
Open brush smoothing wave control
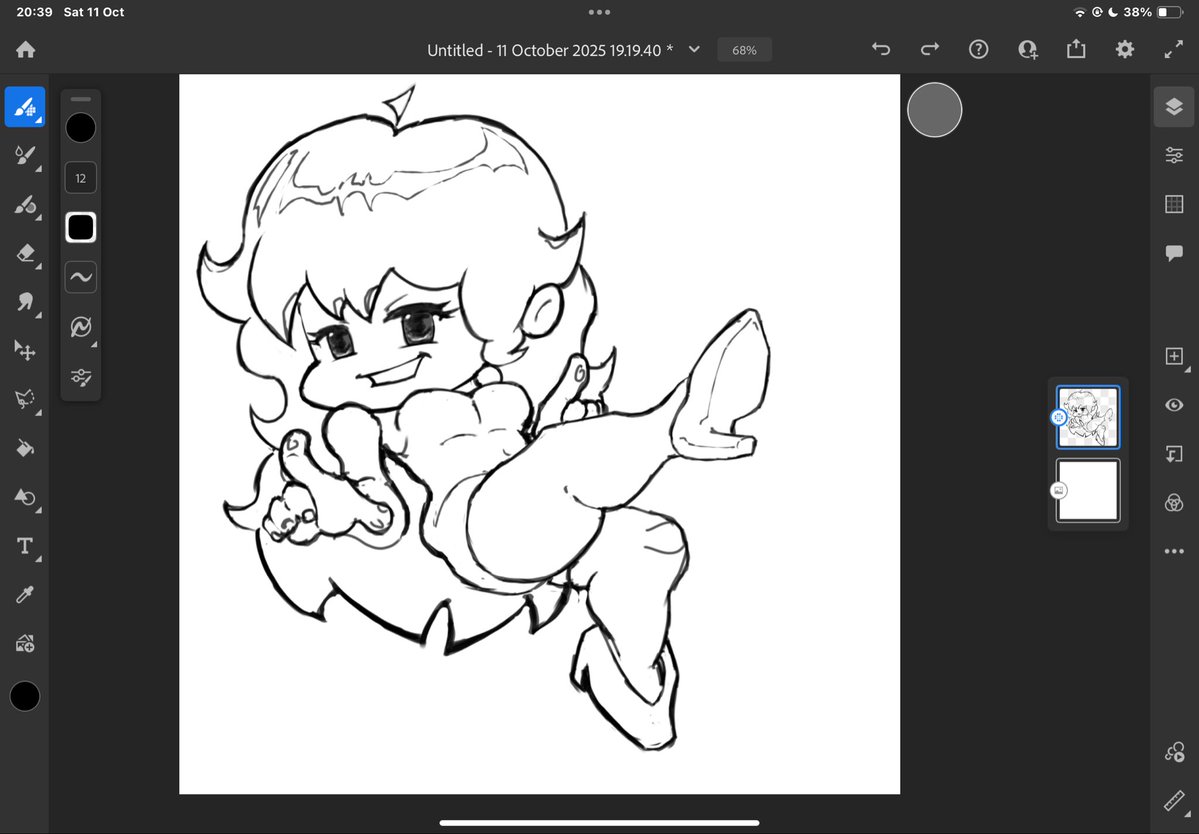[81, 277]
